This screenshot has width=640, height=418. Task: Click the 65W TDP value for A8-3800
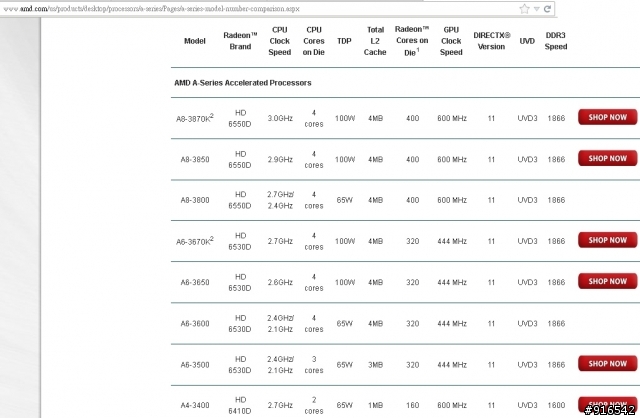pos(344,200)
